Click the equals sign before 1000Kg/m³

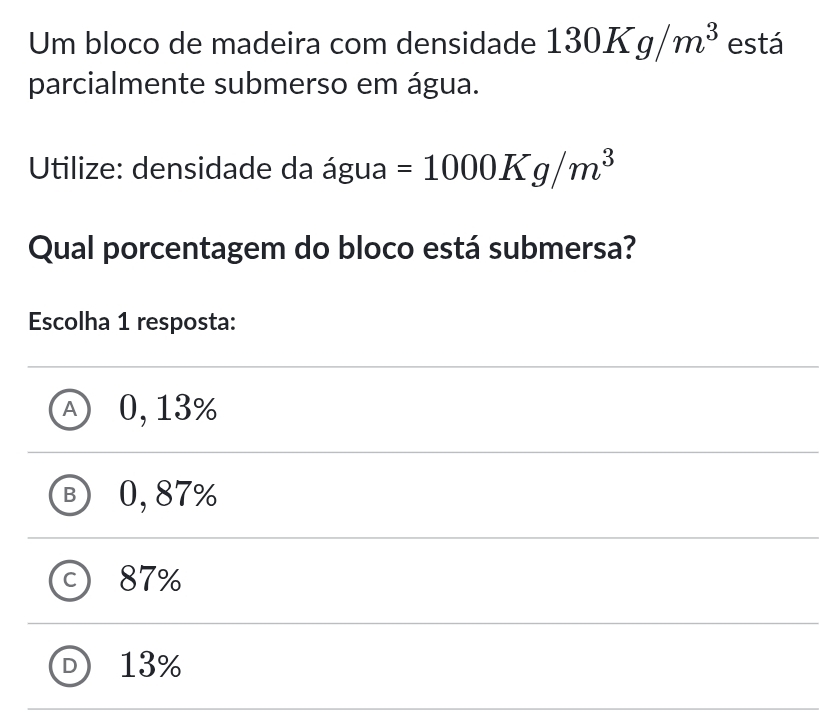click(x=402, y=167)
